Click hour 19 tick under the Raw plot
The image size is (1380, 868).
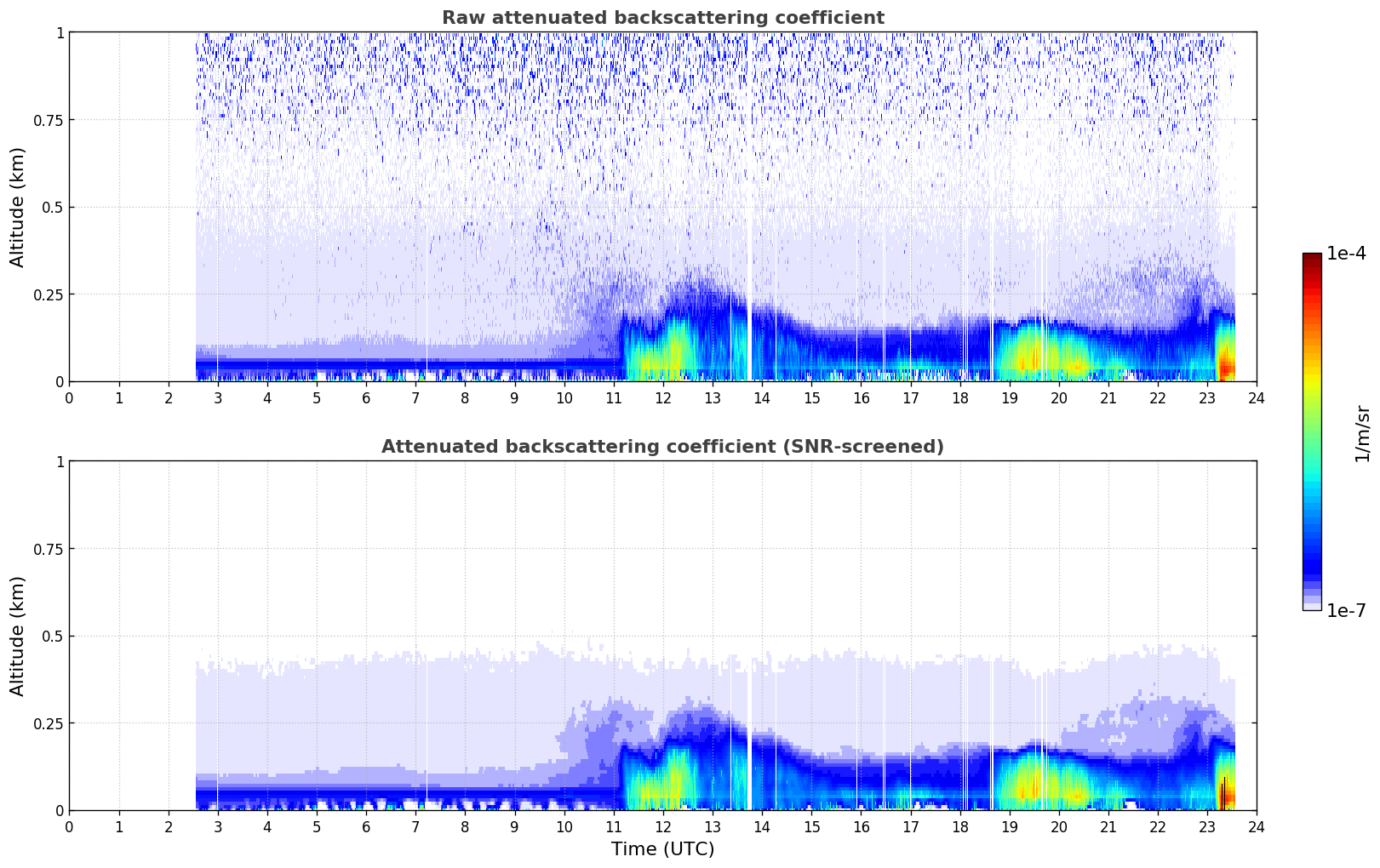point(1010,398)
